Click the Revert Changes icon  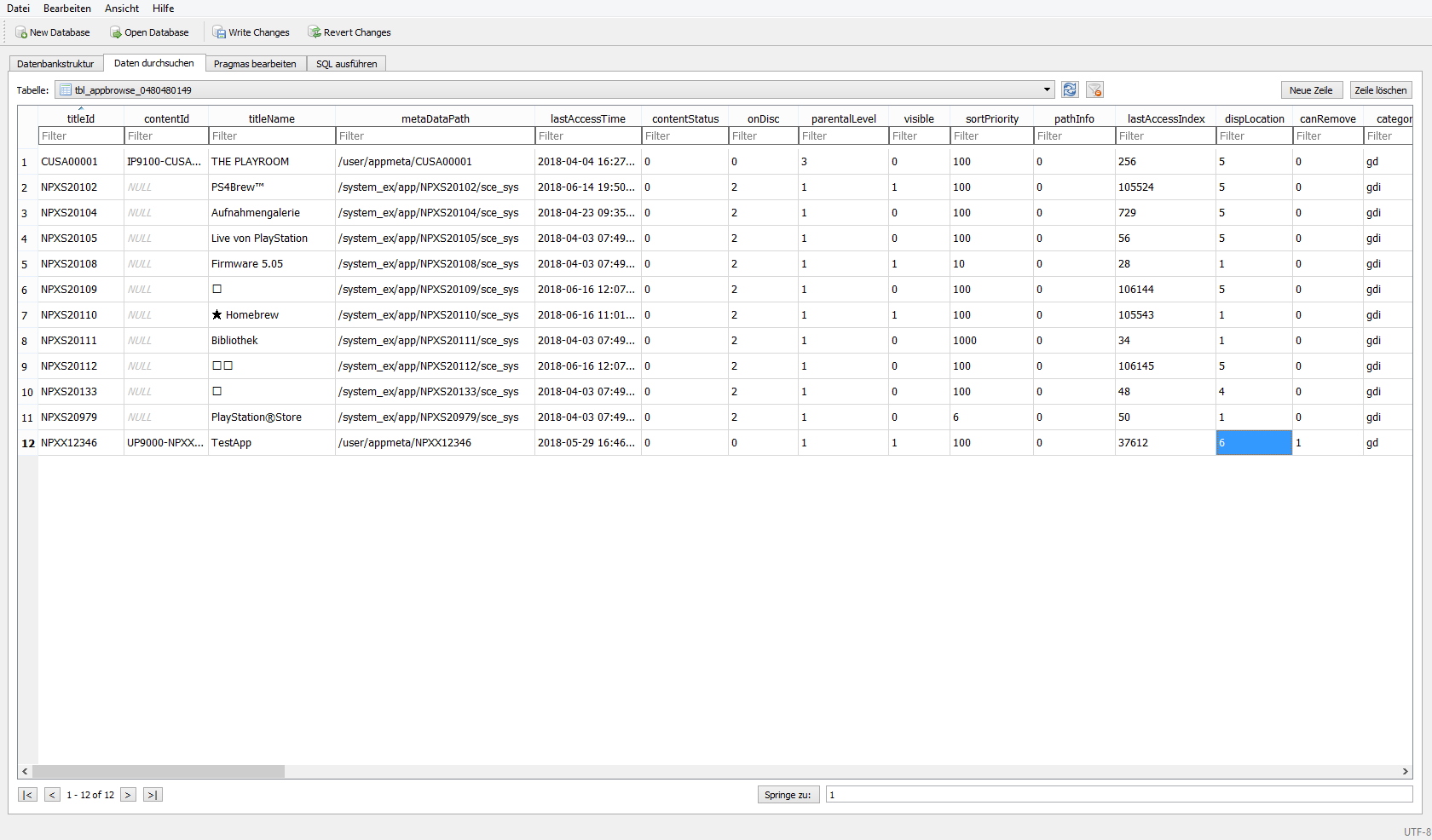pos(315,32)
